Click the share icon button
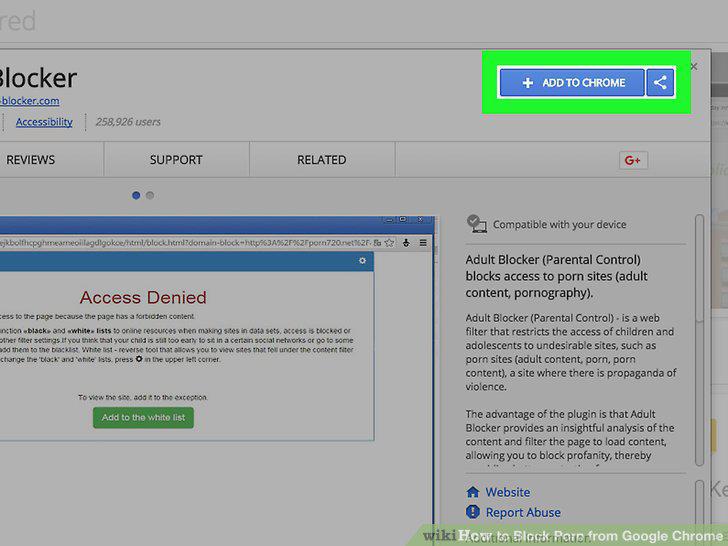This screenshot has height=546, width=728. click(x=660, y=83)
